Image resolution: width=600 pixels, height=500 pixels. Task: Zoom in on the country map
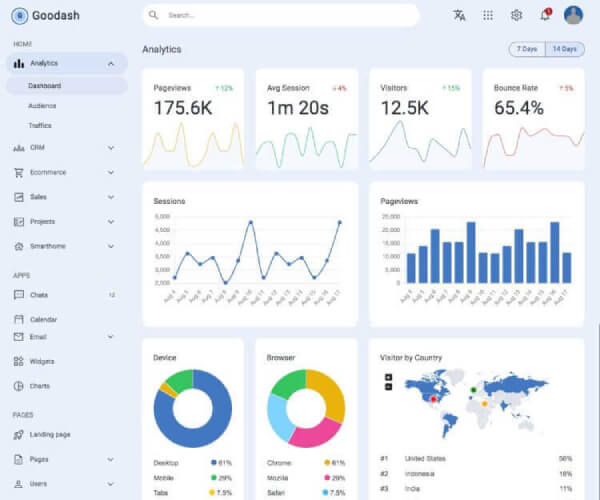(x=388, y=378)
